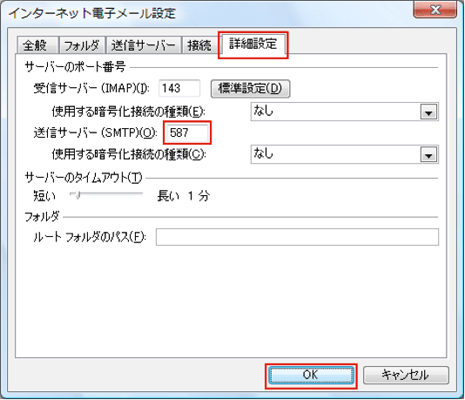Click the 送信サーバー (SMTP)(O) label
The height and width of the screenshot is (400, 465).
point(95,133)
